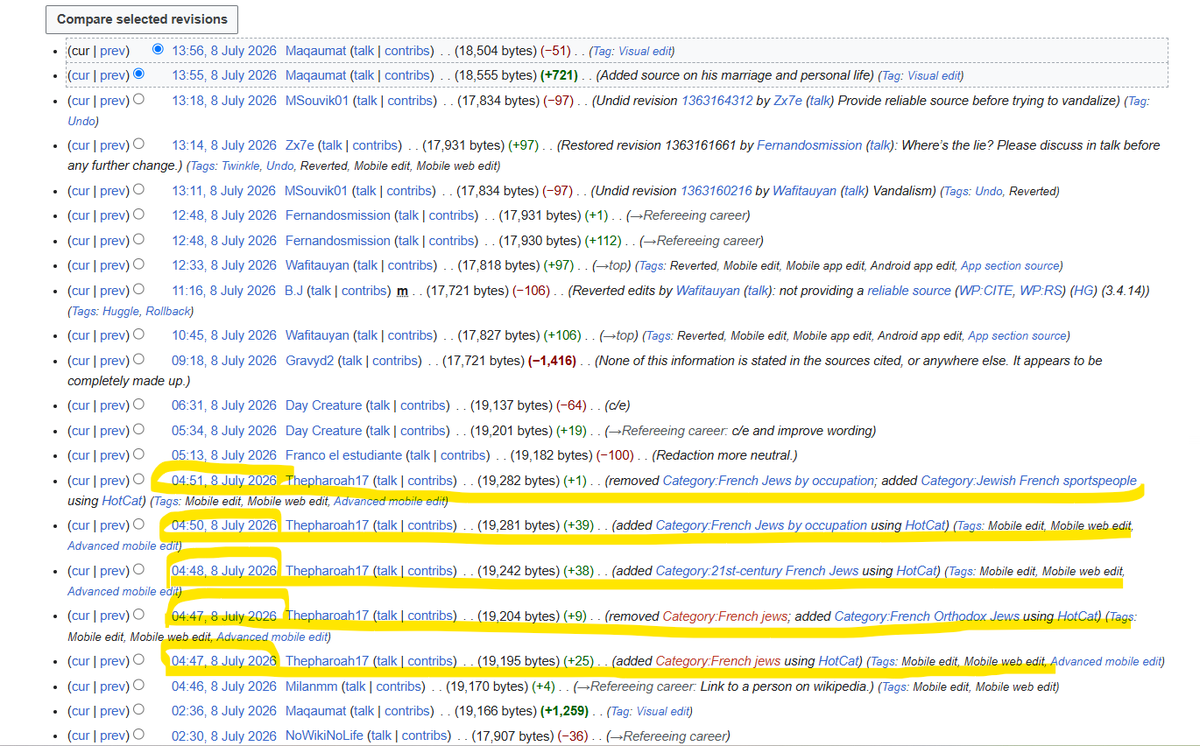Open Fernandosmission link in Zx7e edit summary
This screenshot has height=746, width=1200.
pos(808,145)
